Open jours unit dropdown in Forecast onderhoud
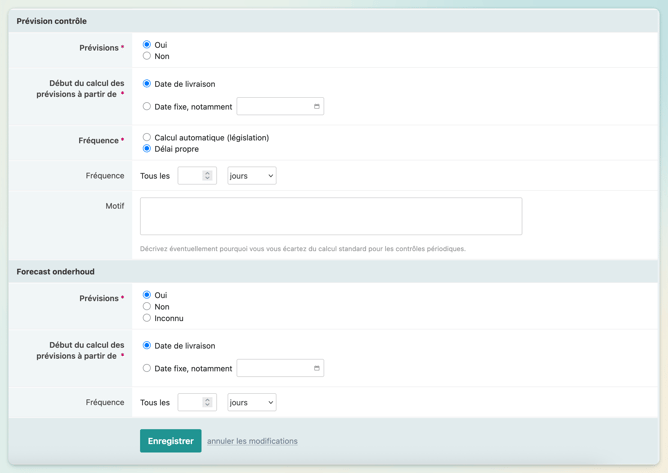 tap(251, 403)
